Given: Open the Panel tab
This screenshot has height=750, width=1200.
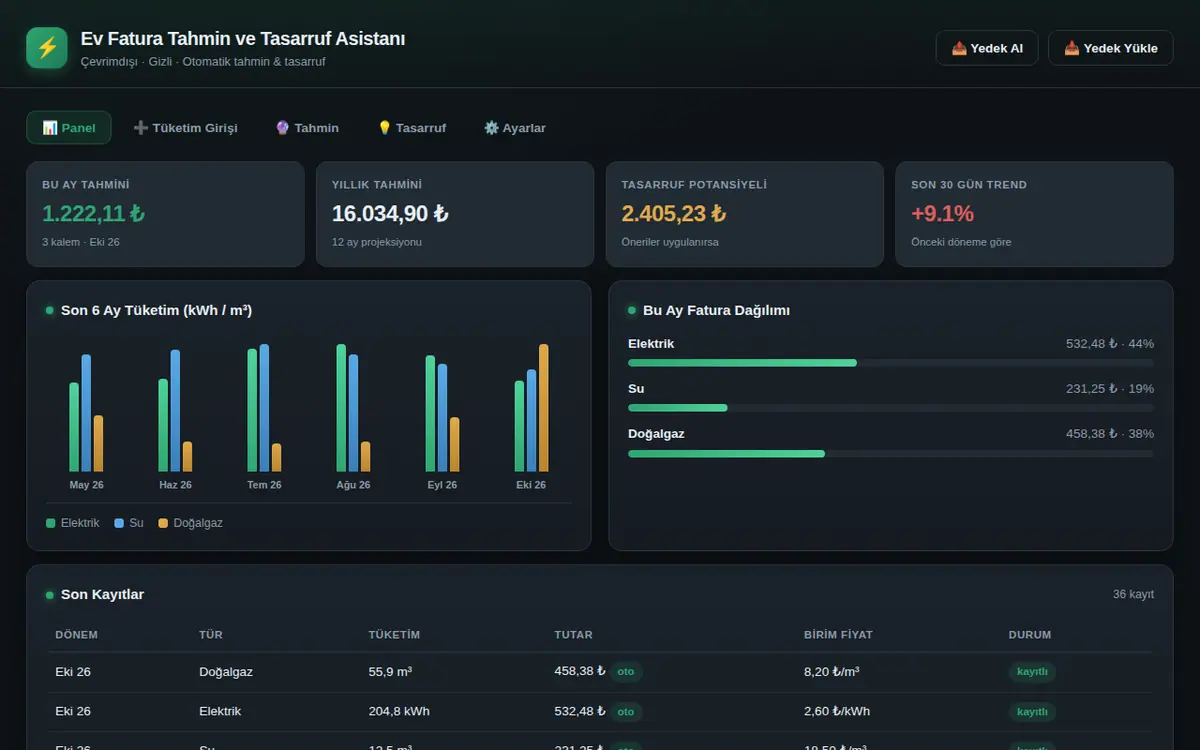Looking at the screenshot, I should [x=69, y=128].
